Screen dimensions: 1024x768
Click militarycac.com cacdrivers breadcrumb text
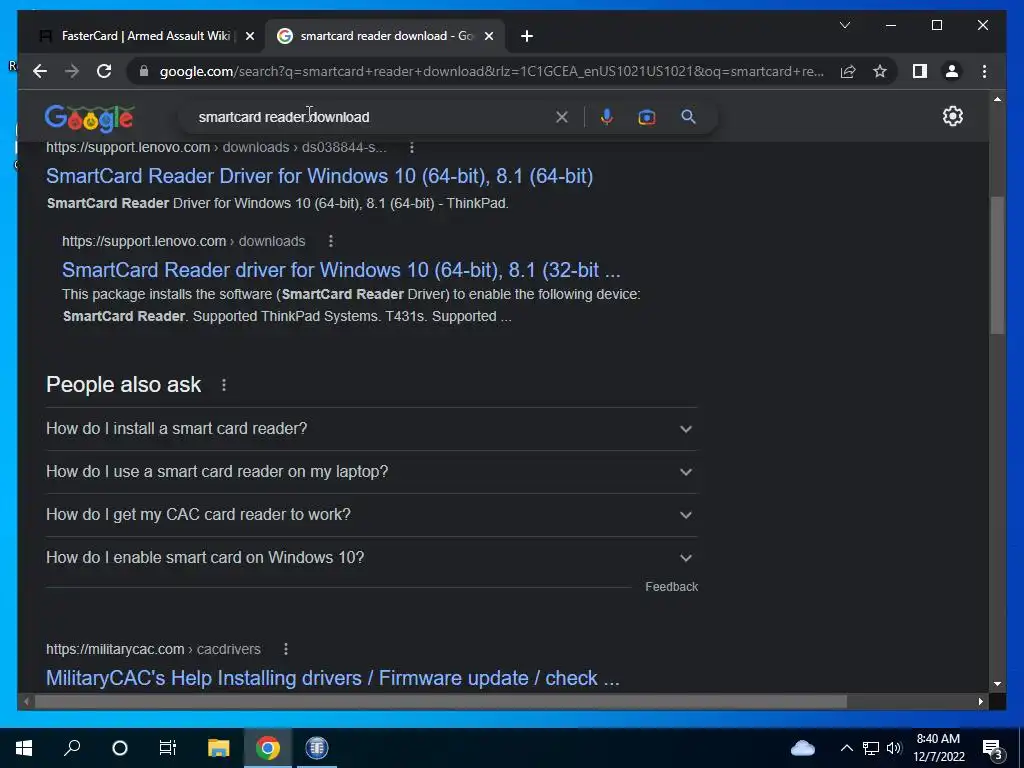point(153,649)
